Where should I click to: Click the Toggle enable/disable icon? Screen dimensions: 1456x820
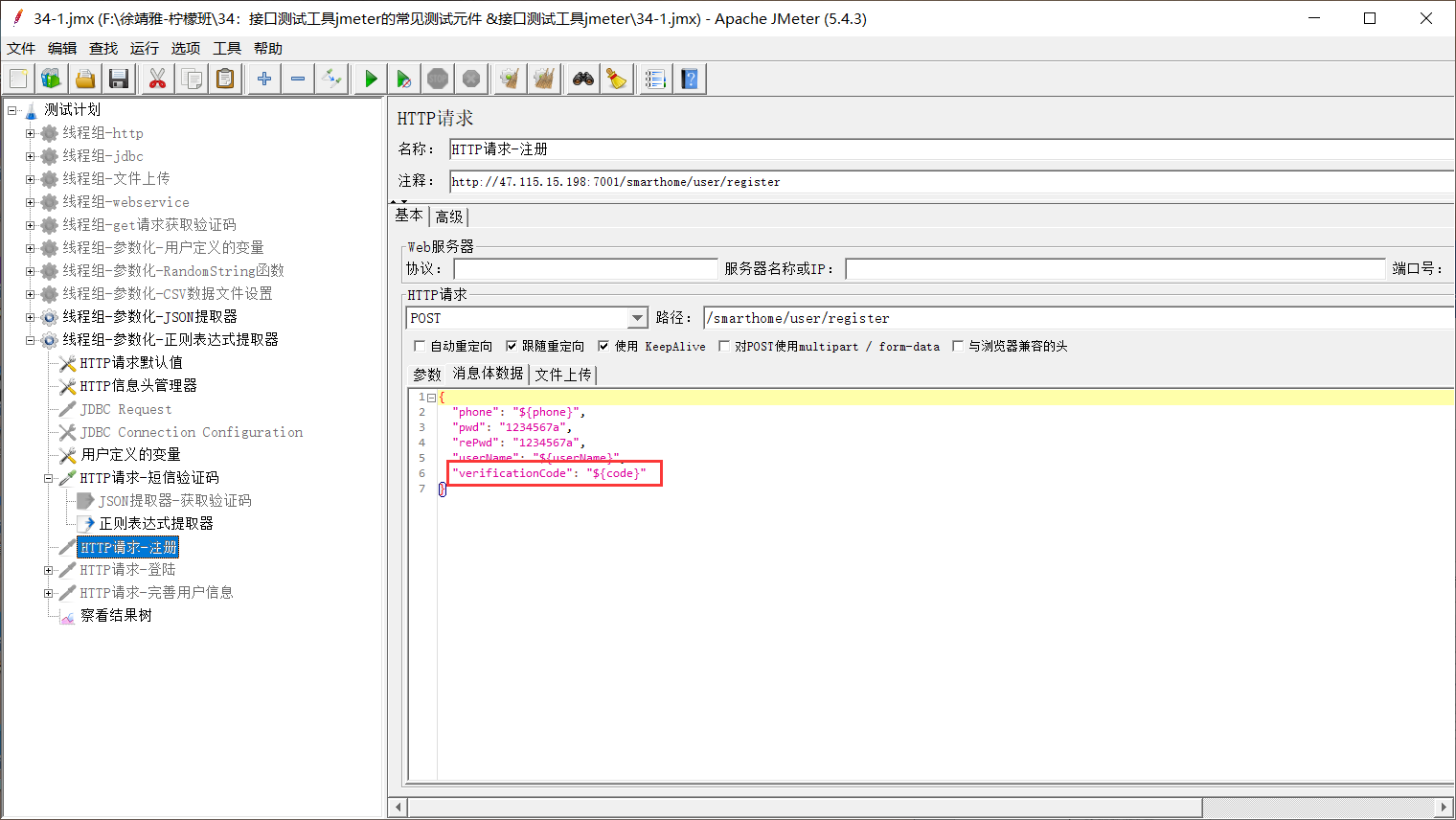(x=331, y=79)
